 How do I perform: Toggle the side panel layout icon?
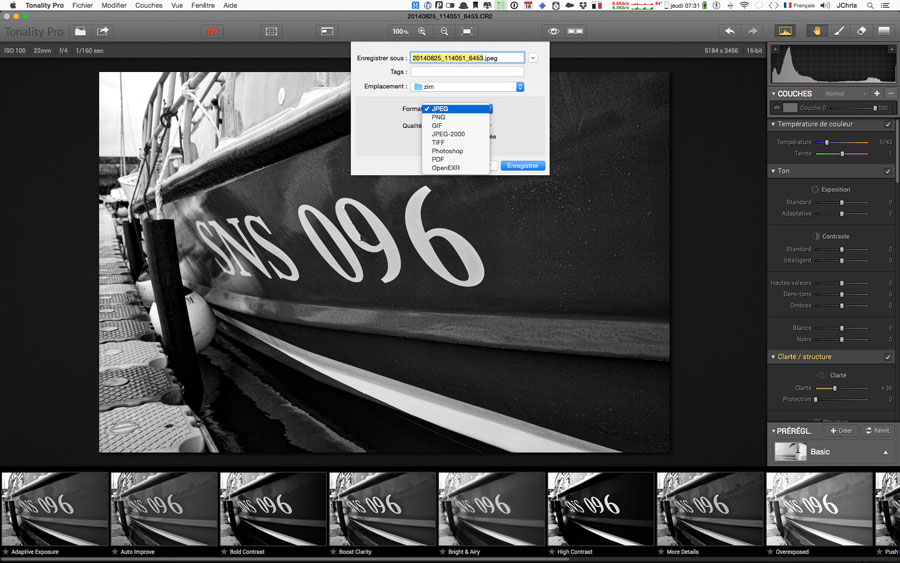pyautogui.click(x=327, y=32)
